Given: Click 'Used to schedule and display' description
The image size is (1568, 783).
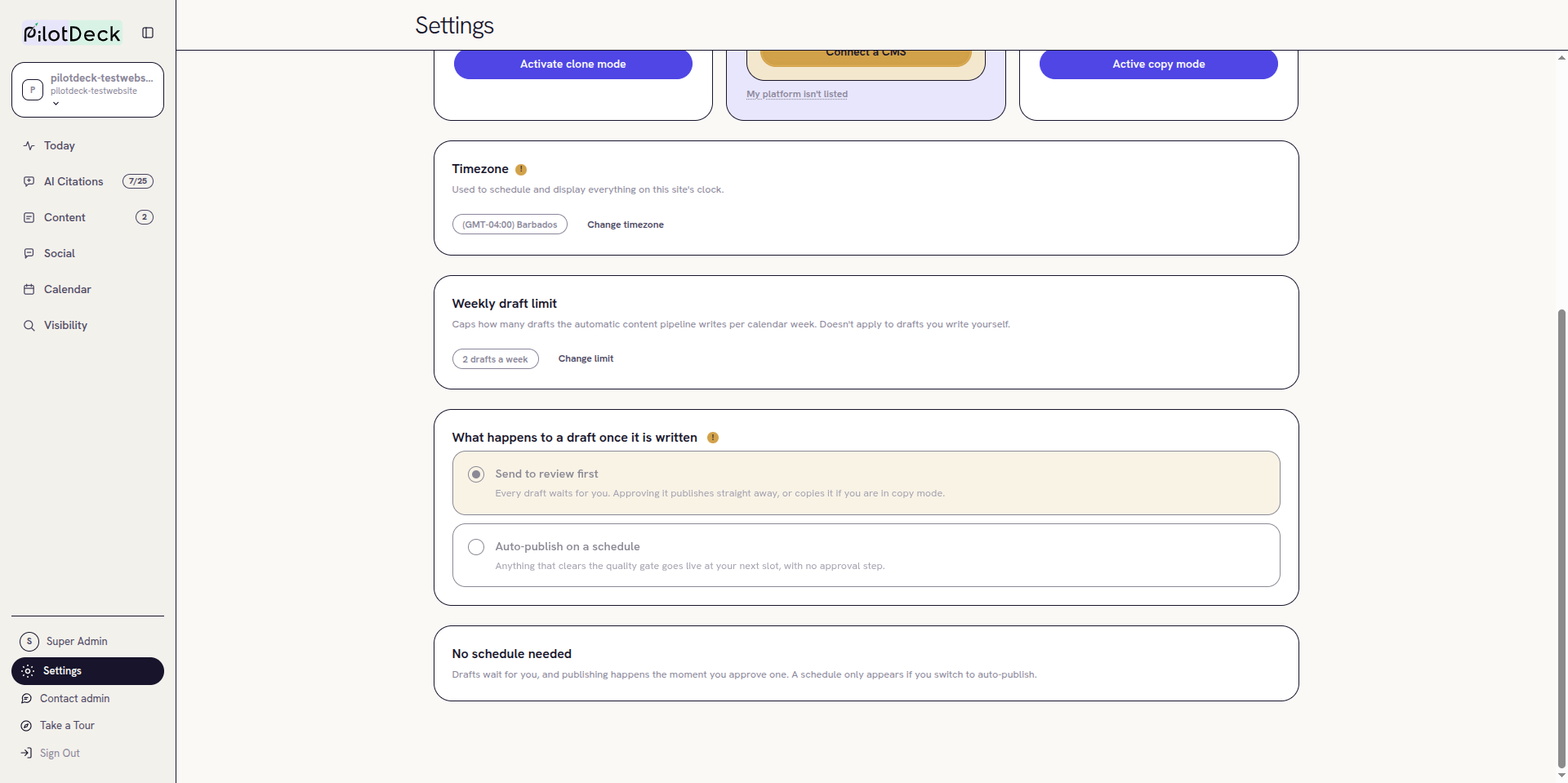Looking at the screenshot, I should point(588,189).
